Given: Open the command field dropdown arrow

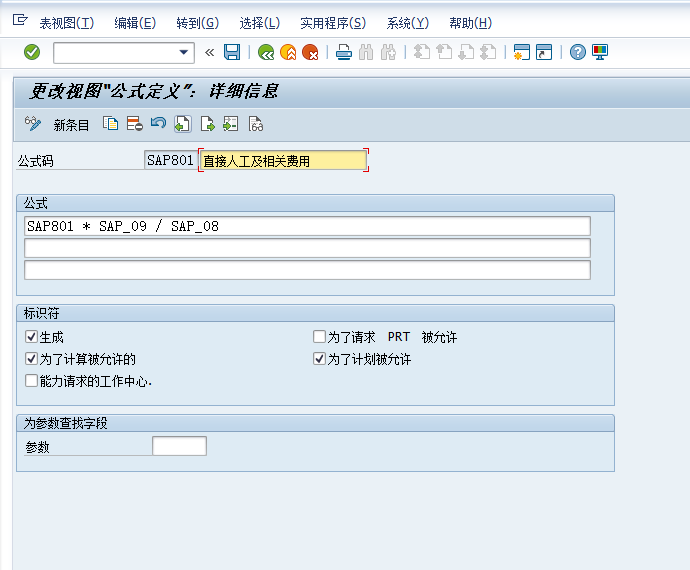Looking at the screenshot, I should 184,52.
